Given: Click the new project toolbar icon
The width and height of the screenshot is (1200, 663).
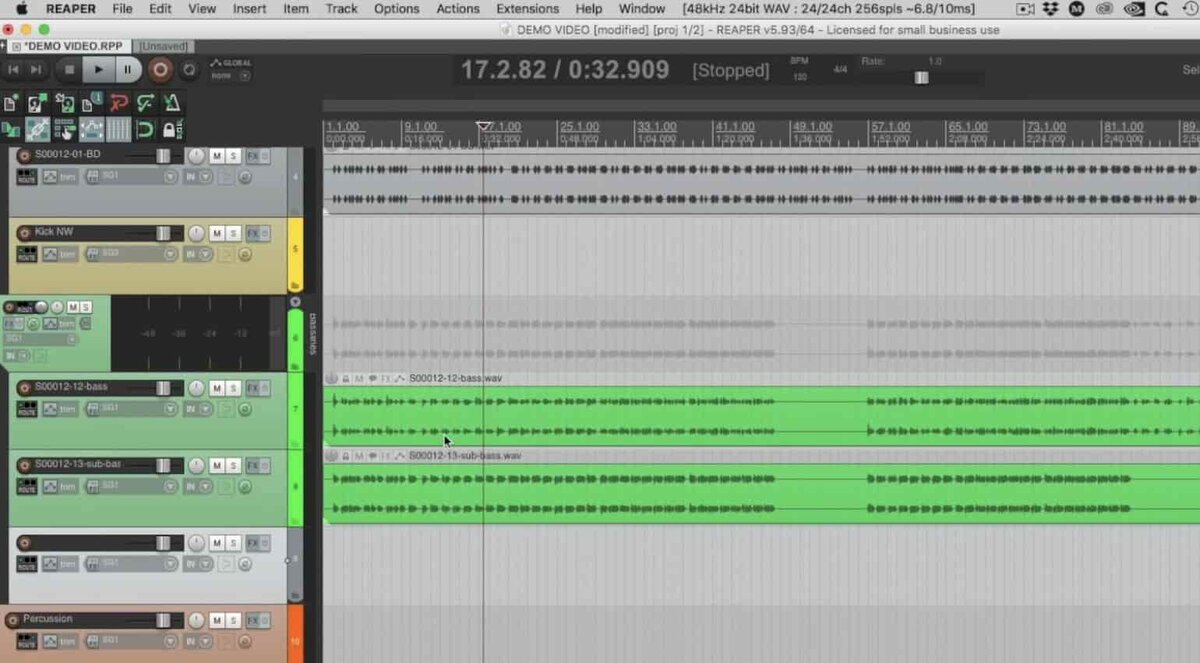Looking at the screenshot, I should pos(11,103).
